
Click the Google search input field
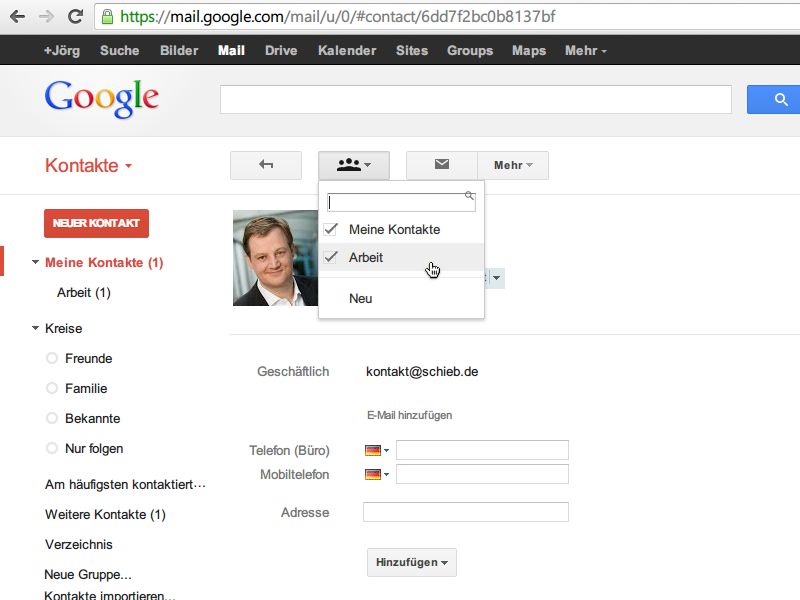[476, 99]
